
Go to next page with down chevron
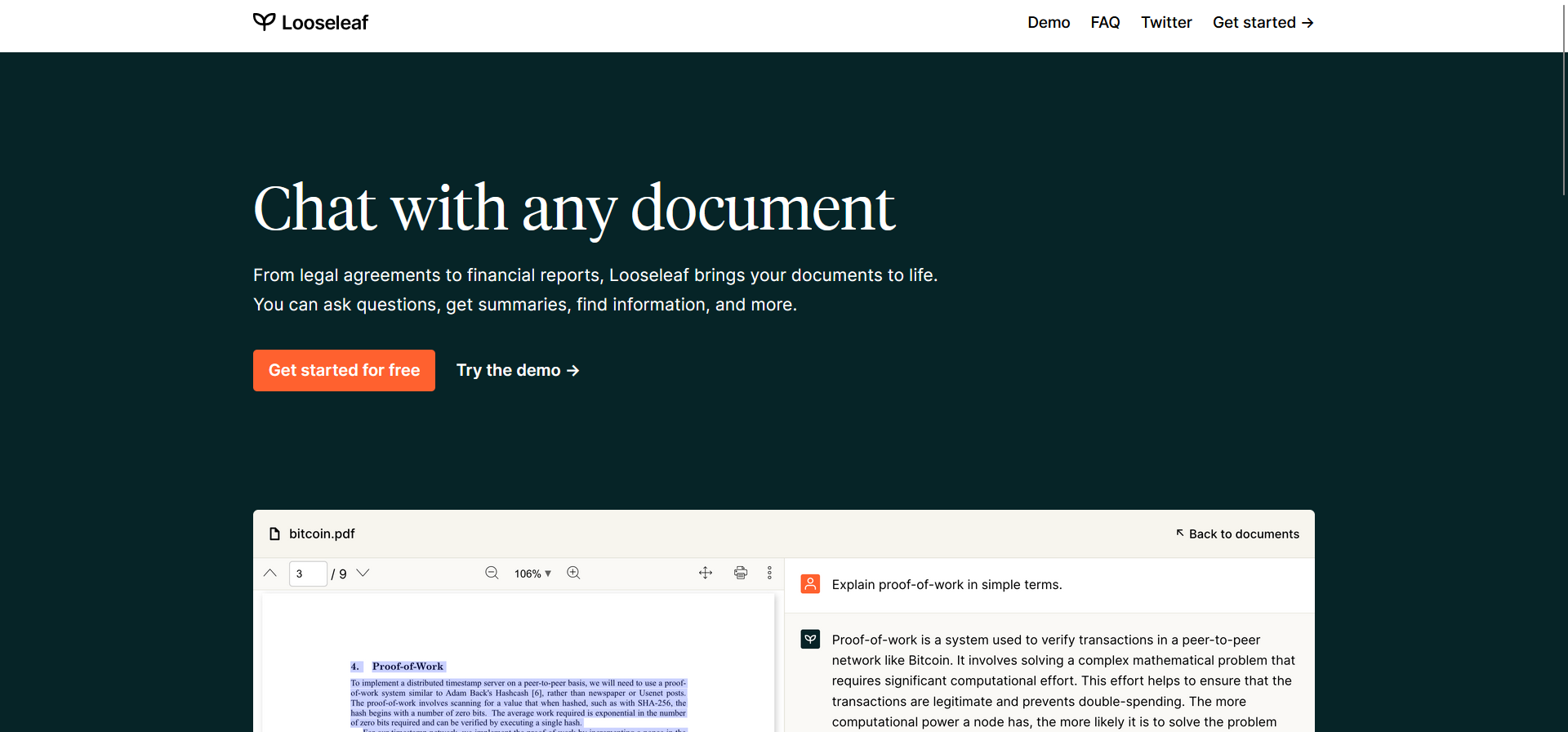coord(363,573)
